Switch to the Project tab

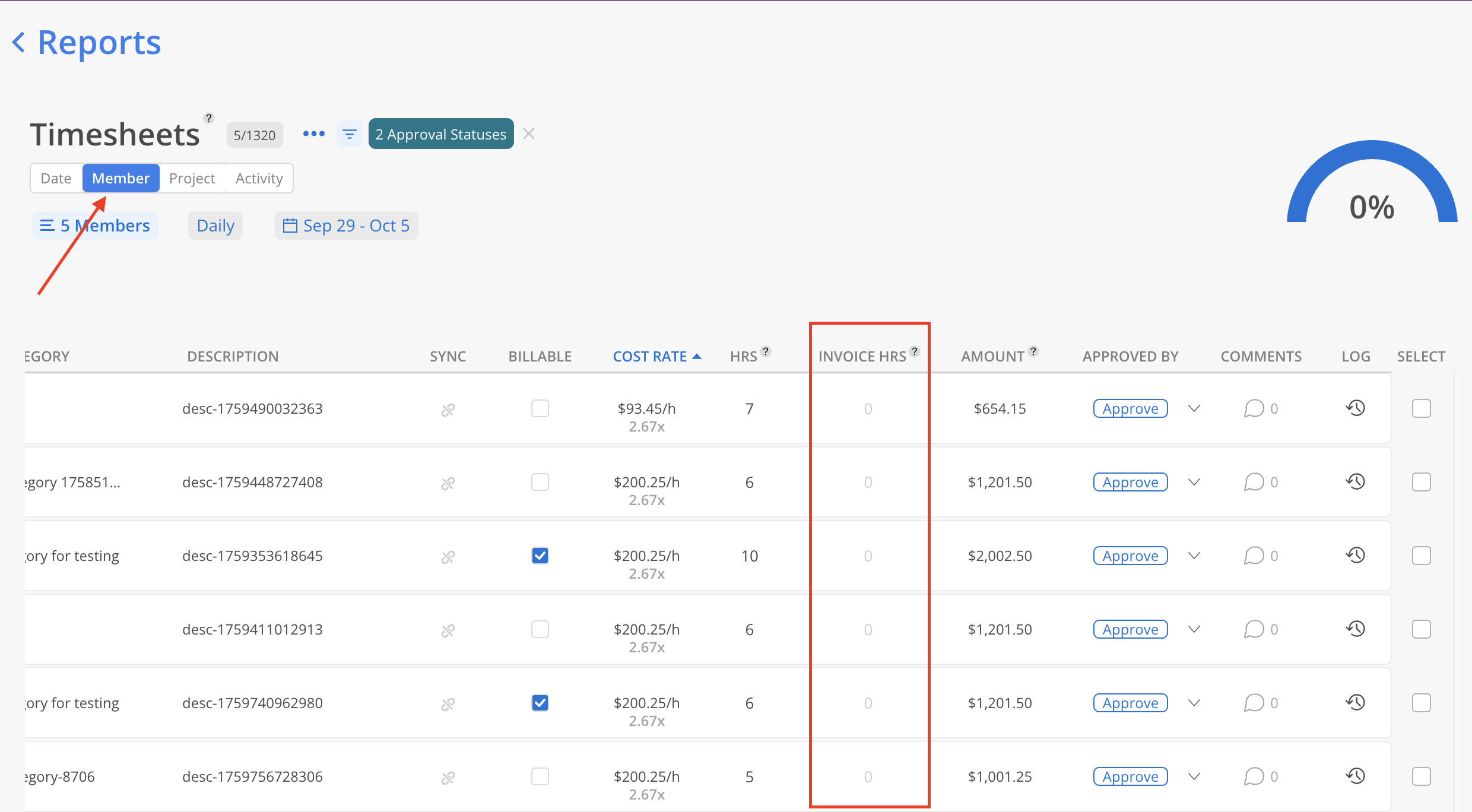pyautogui.click(x=192, y=178)
